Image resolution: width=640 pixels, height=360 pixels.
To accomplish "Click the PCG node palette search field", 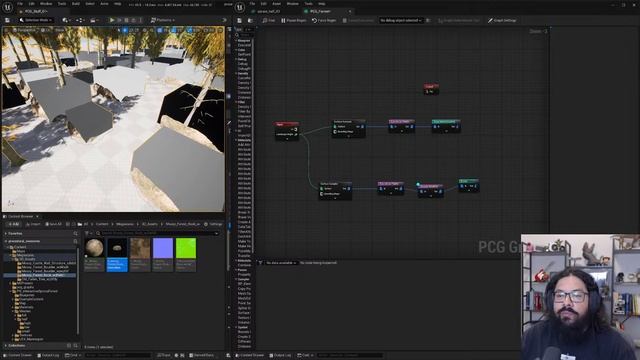I will 245,35.
